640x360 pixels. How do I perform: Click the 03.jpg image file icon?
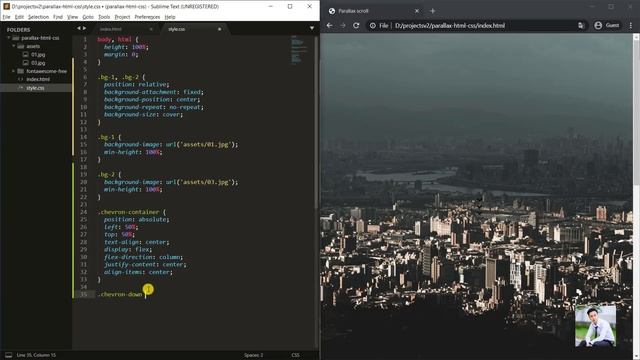[26, 63]
